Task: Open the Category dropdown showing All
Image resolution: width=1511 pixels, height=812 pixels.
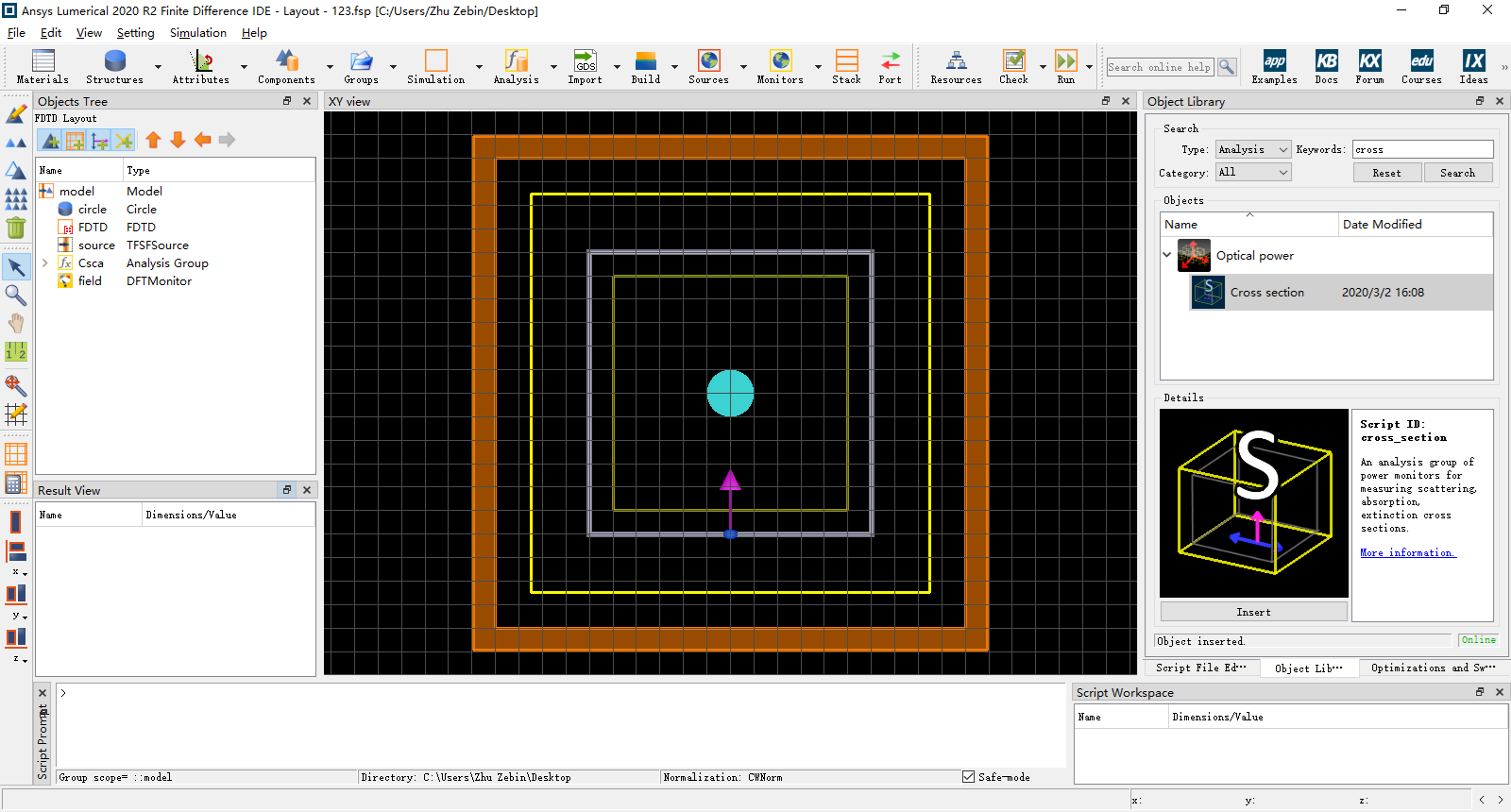Action: click(1252, 173)
